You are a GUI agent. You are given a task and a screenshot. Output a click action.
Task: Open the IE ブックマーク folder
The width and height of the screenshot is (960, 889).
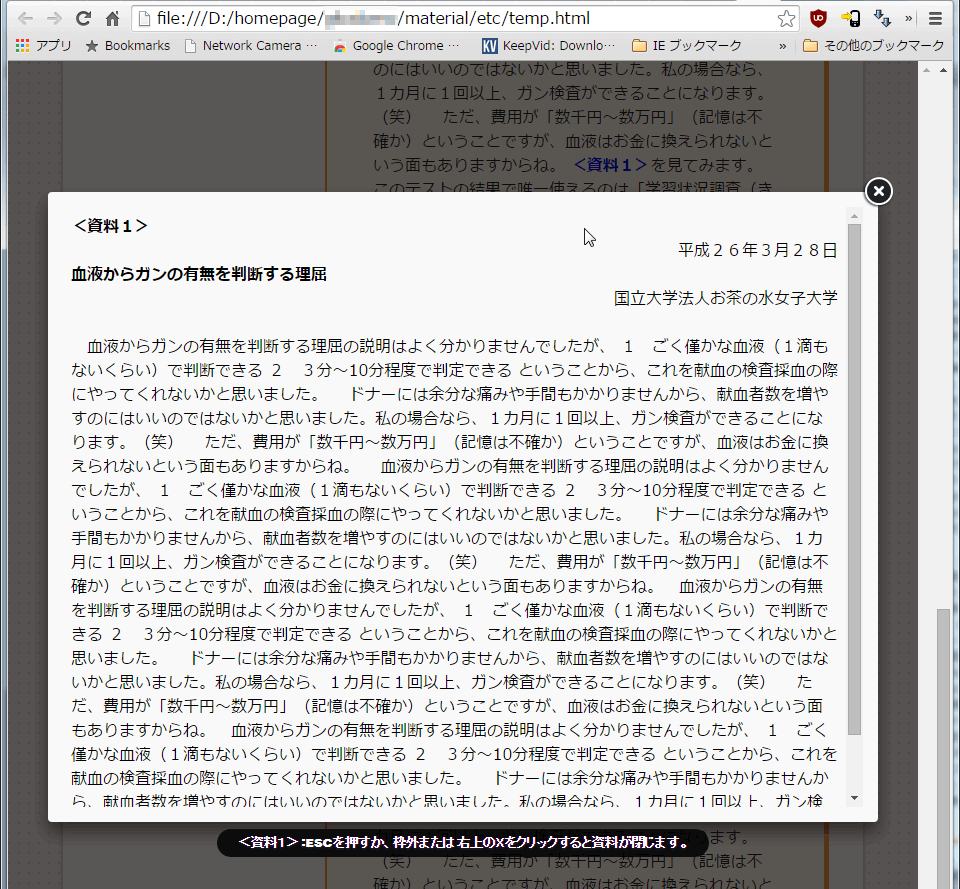686,45
